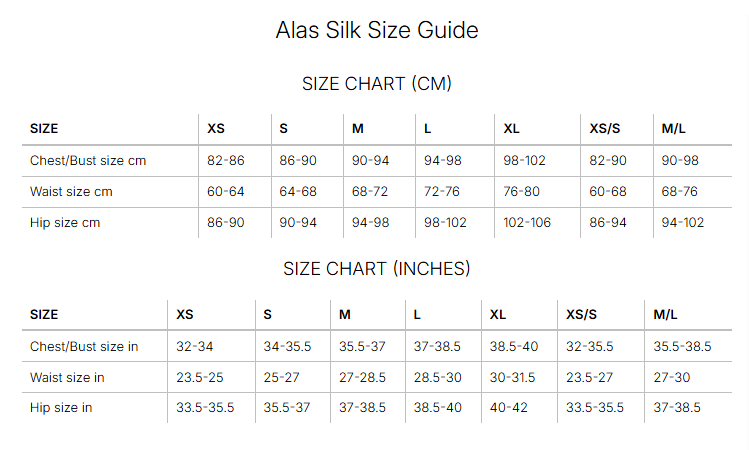Select the 35.5-38.5 chest inches cell for M/L
Image resolution: width=749 pixels, height=450 pixels.
[x=682, y=346]
